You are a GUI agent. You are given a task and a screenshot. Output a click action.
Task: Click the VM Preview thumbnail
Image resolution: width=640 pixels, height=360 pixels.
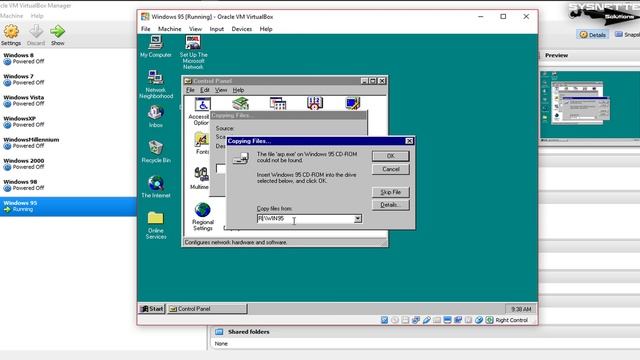click(590, 106)
